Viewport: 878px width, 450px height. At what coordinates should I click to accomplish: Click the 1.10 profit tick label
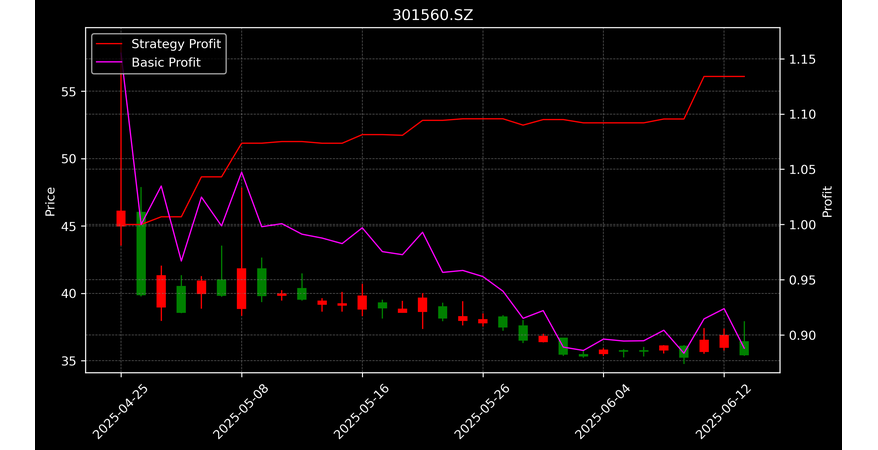802,115
